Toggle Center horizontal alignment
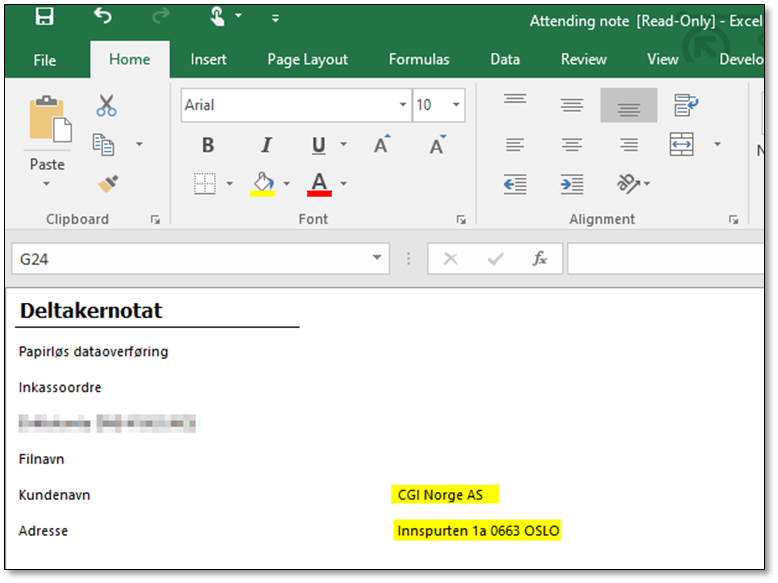Screen dimensions: 778x583 [571, 146]
